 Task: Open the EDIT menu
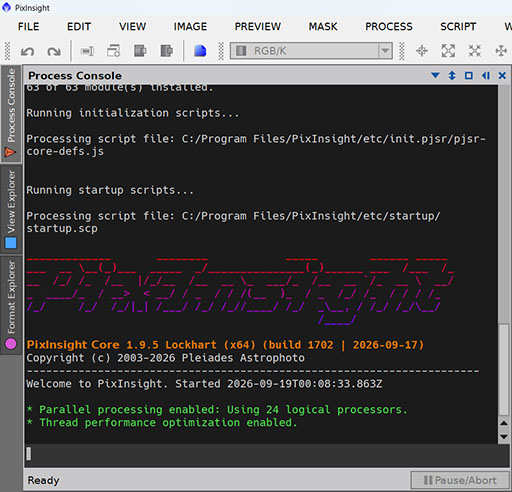pyautogui.click(x=79, y=26)
